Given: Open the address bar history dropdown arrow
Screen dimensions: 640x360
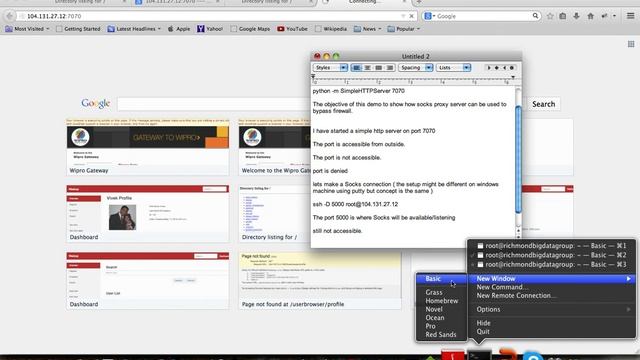Looking at the screenshot, I should pos(403,16).
